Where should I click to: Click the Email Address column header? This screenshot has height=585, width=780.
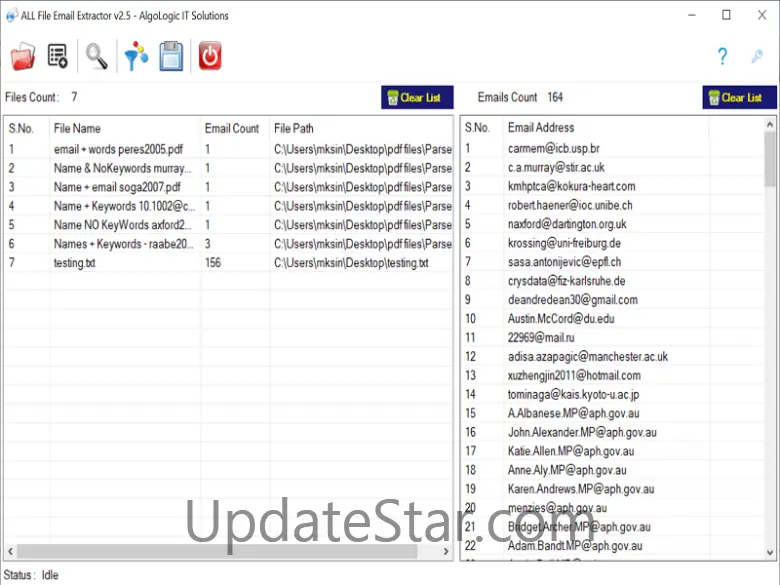click(x=541, y=128)
